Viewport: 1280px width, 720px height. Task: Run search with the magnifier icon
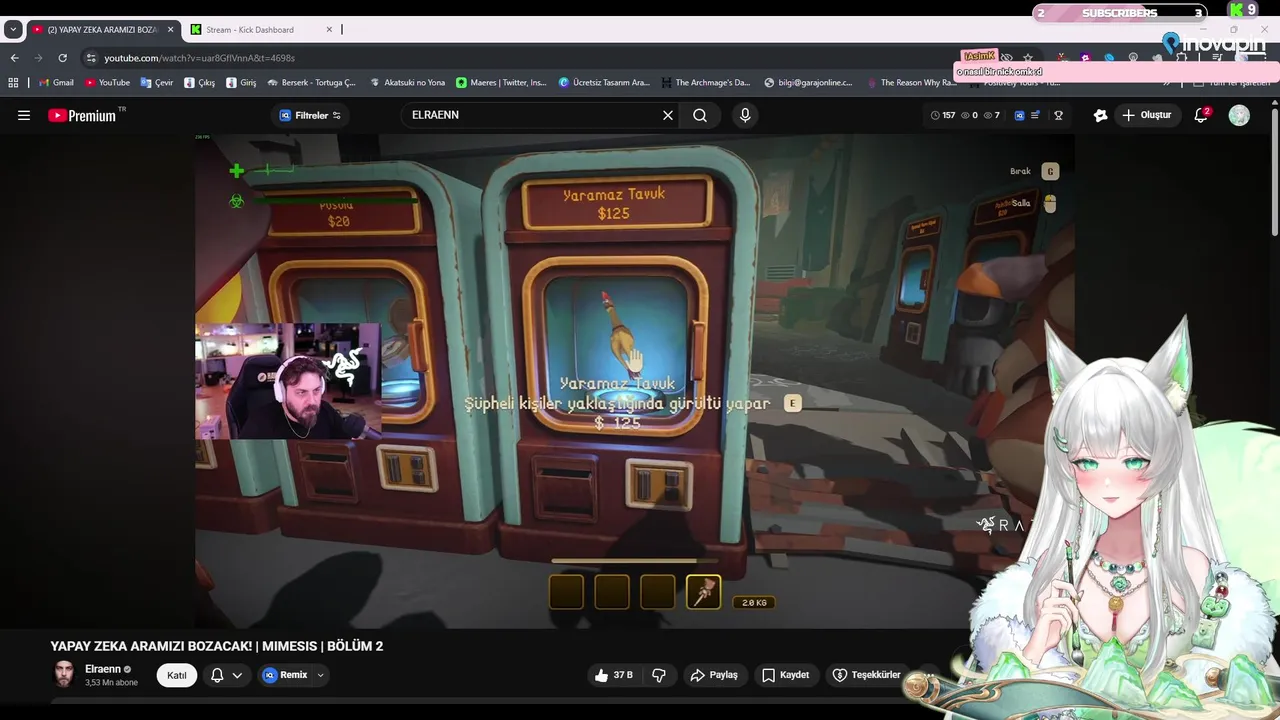coord(700,115)
